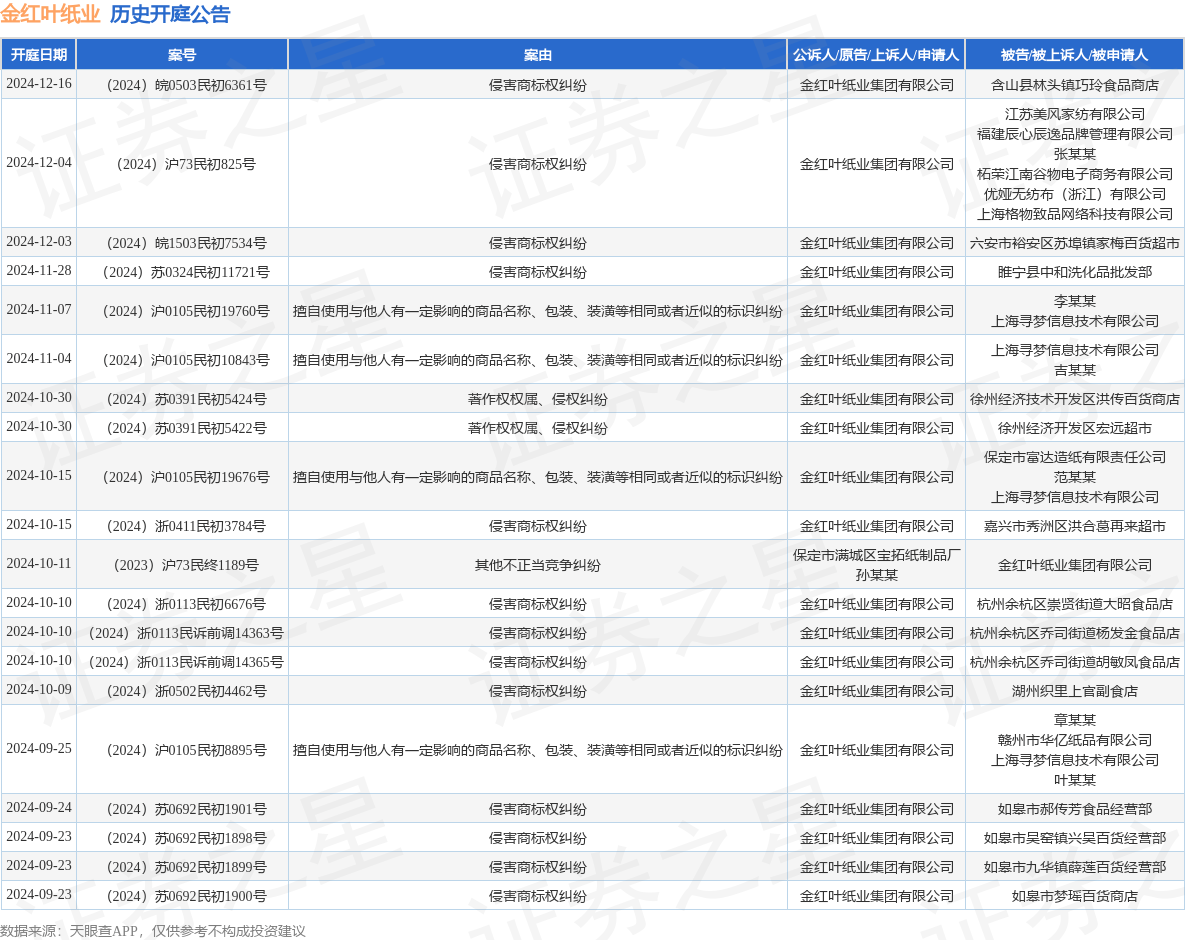Click the 金红叶纸业 title text
1185x940 pixels.
50,14
